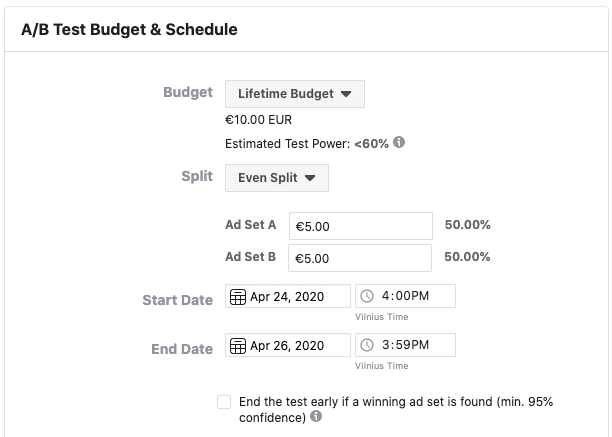The height and width of the screenshot is (437, 612).
Task: Click the Ad Set A amount field
Action: [360, 226]
